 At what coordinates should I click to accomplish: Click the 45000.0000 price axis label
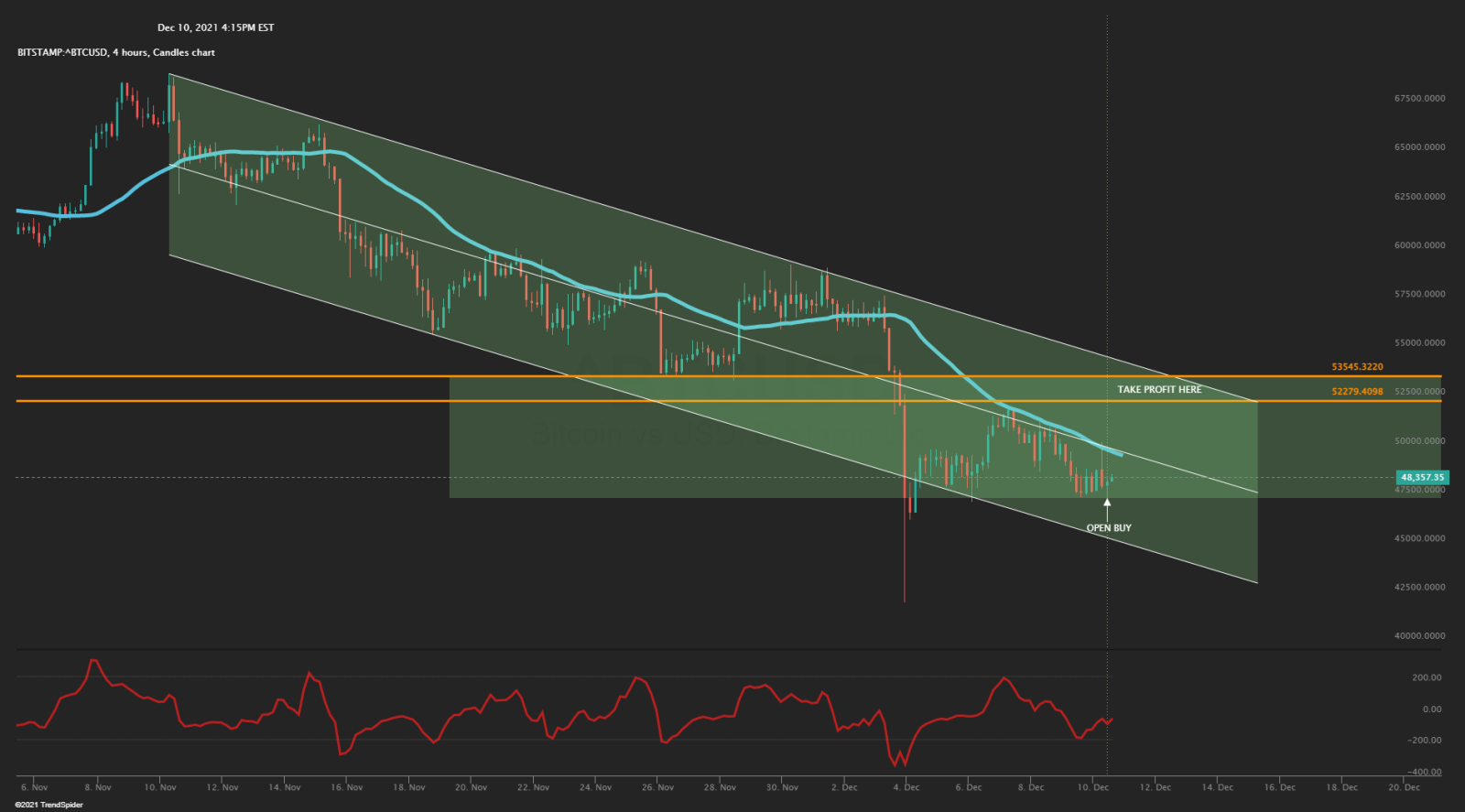pyautogui.click(x=1420, y=539)
